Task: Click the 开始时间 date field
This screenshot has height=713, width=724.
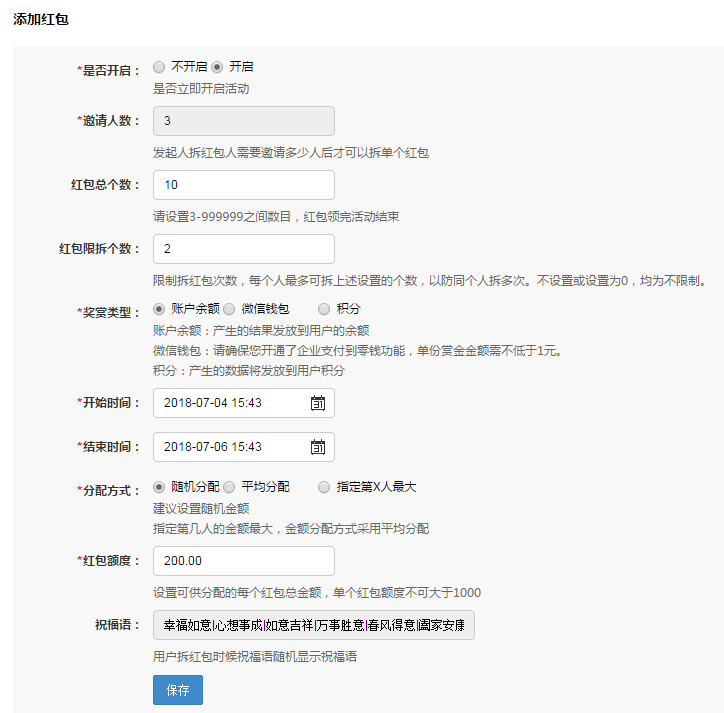Action: 244,403
